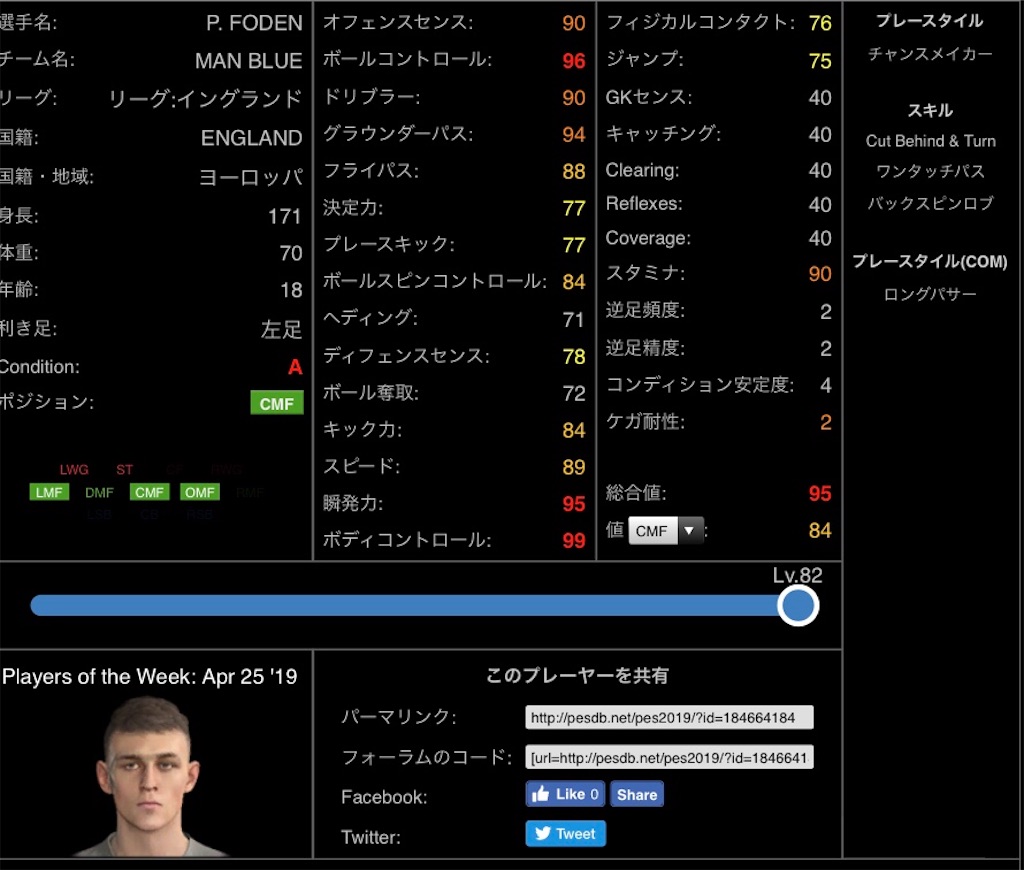Click the LMF position box

click(49, 492)
